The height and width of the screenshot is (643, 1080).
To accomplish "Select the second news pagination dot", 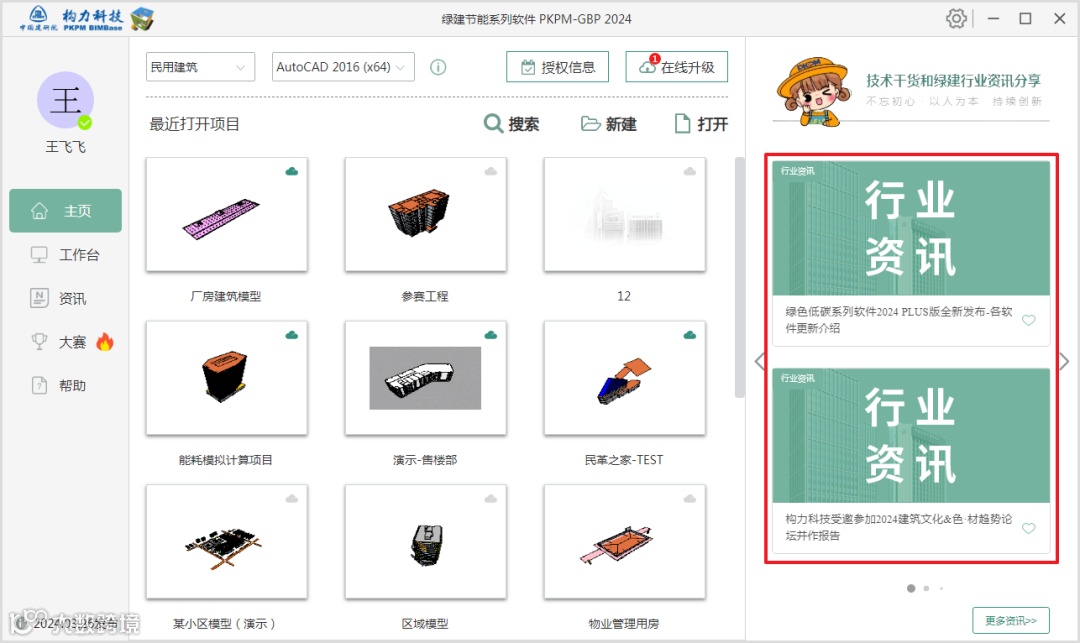I will (x=926, y=588).
